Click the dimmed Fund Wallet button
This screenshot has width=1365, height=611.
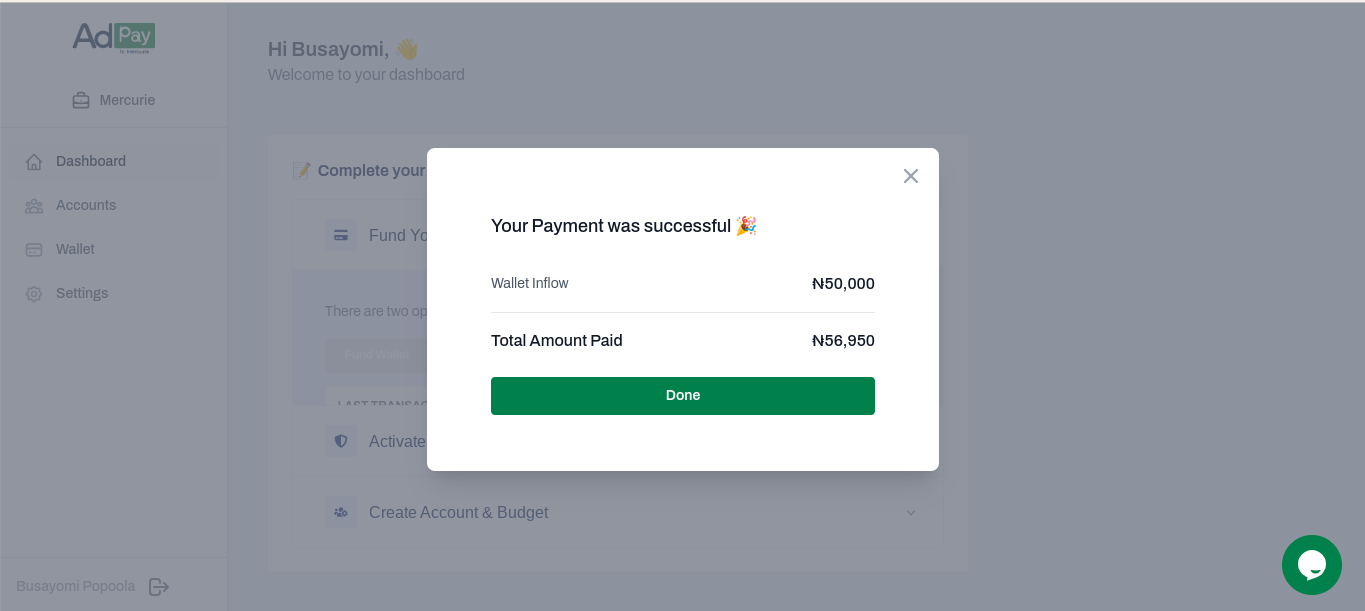[x=376, y=355]
